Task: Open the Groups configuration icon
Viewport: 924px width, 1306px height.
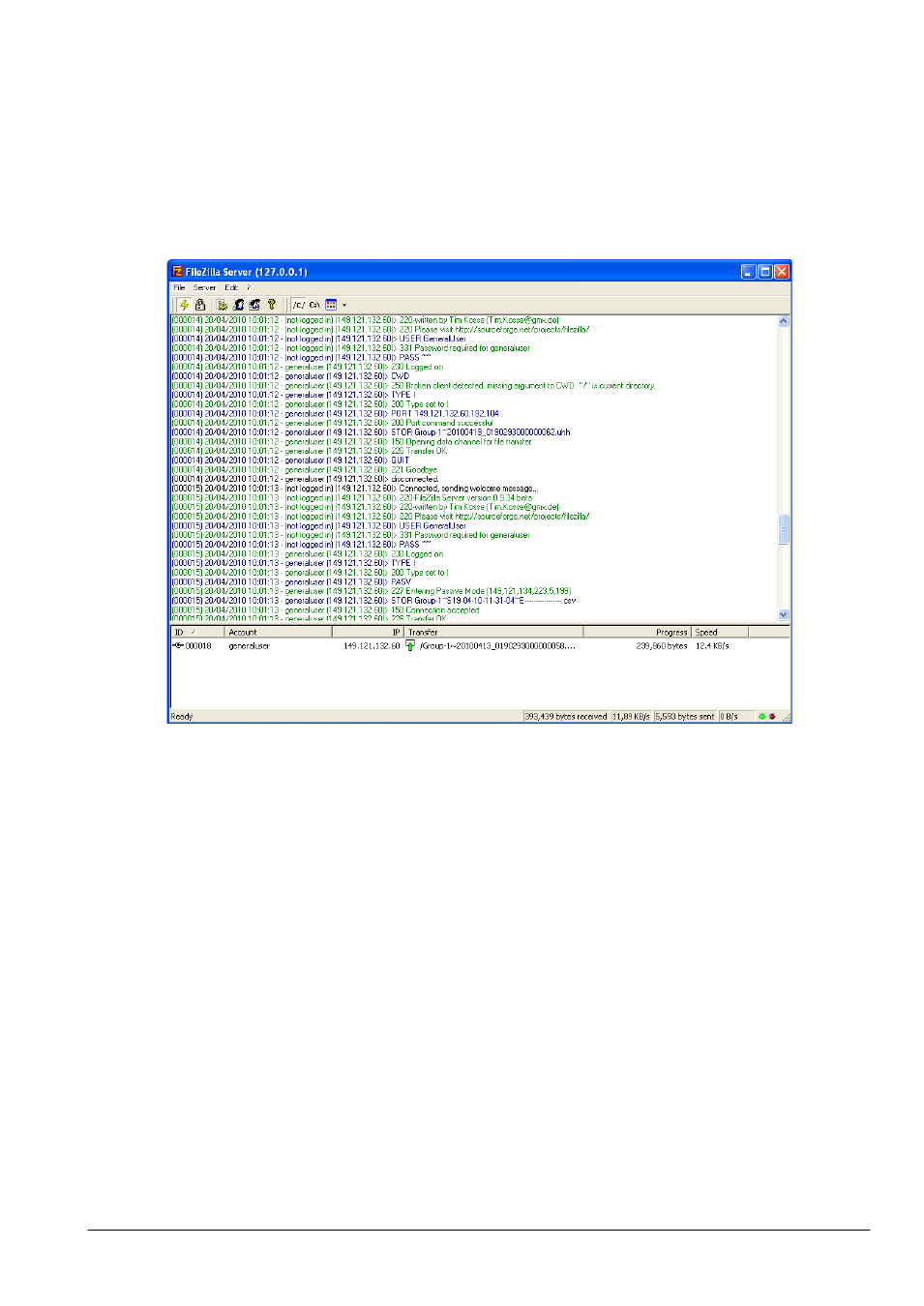Action: click(x=255, y=305)
